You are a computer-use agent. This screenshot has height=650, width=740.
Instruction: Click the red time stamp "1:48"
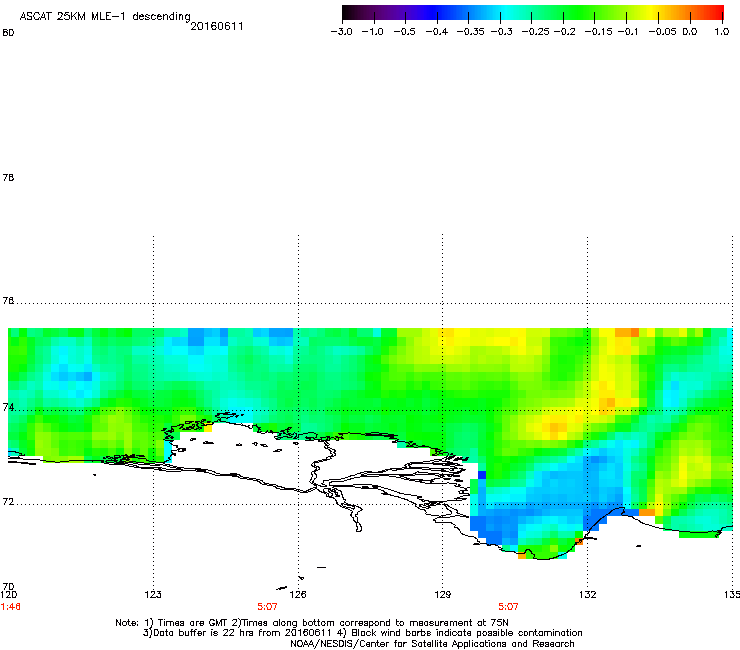coord(11,607)
